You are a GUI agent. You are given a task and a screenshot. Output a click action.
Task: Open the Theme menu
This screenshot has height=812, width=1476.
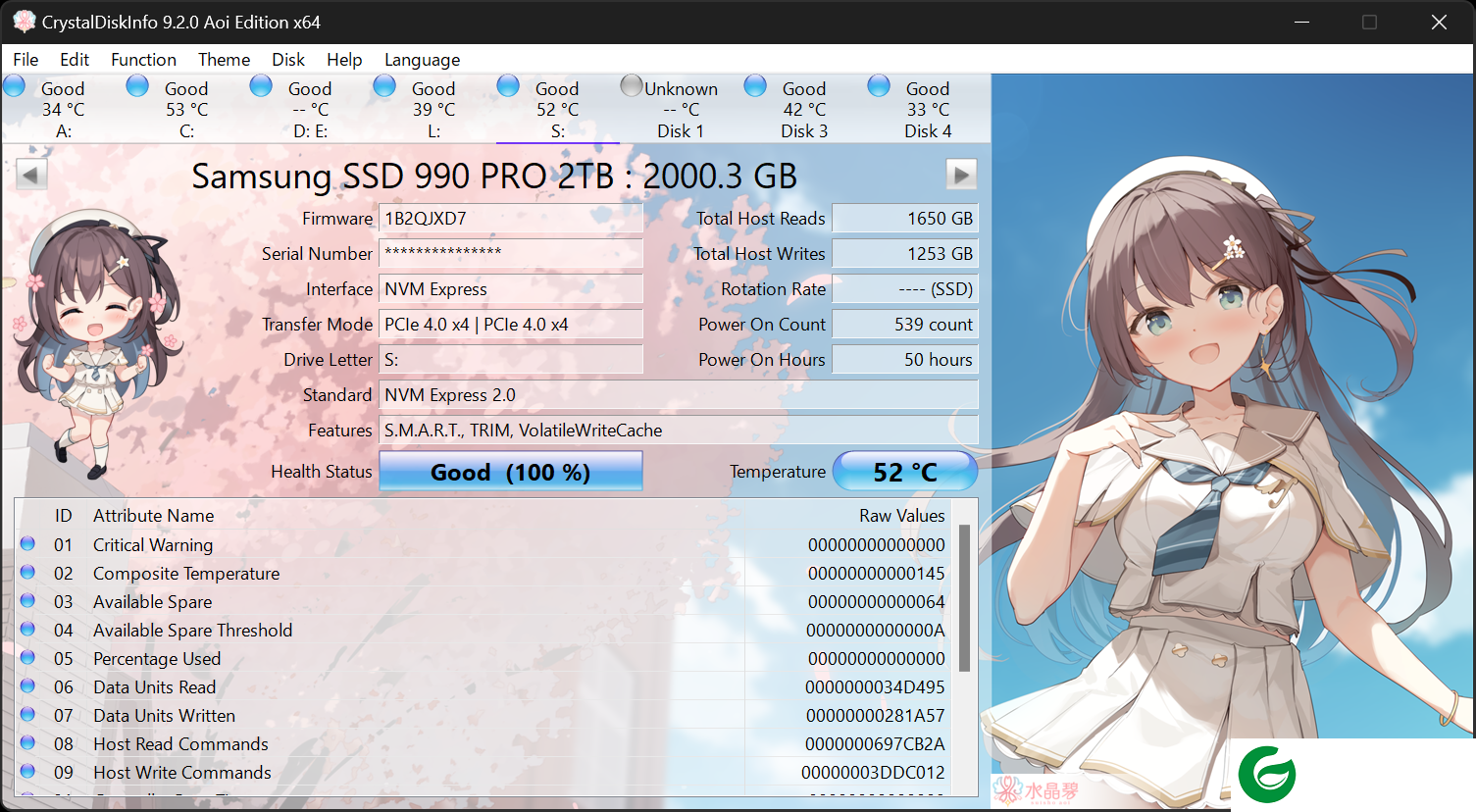click(x=224, y=60)
